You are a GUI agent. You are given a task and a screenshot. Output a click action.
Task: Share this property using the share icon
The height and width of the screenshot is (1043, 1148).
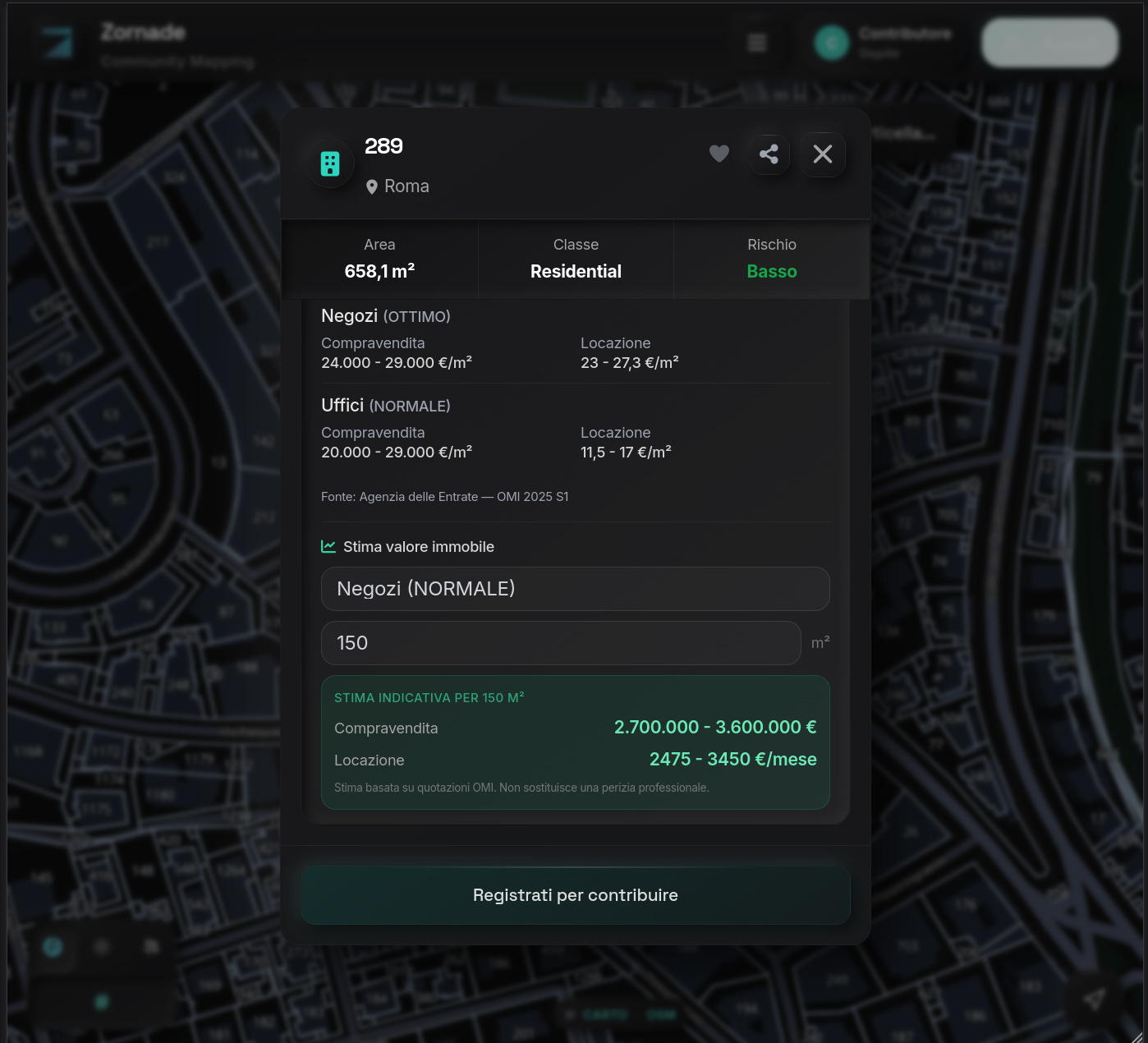[769, 154]
